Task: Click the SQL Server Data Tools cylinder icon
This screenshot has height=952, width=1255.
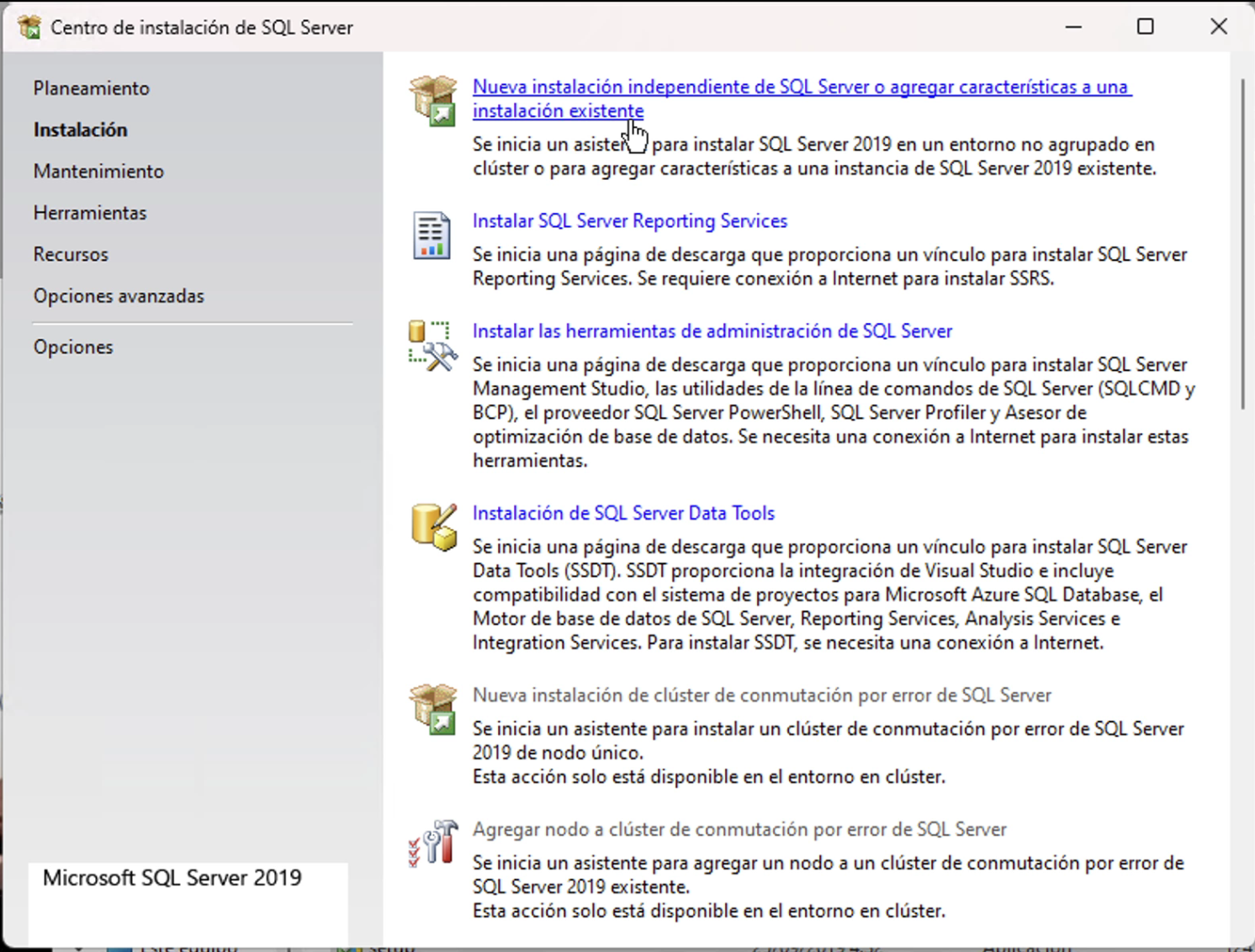Action: (434, 527)
